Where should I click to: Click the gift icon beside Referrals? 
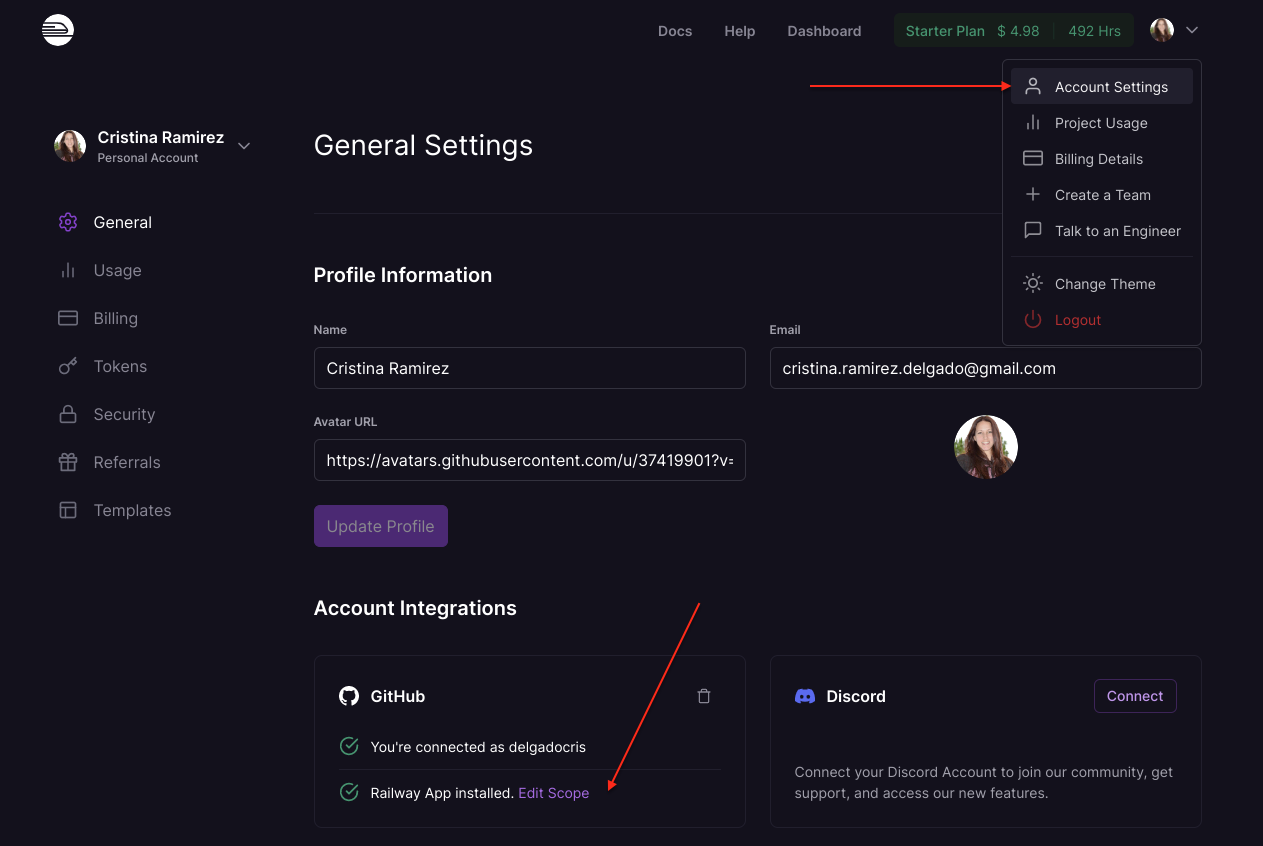pos(68,462)
